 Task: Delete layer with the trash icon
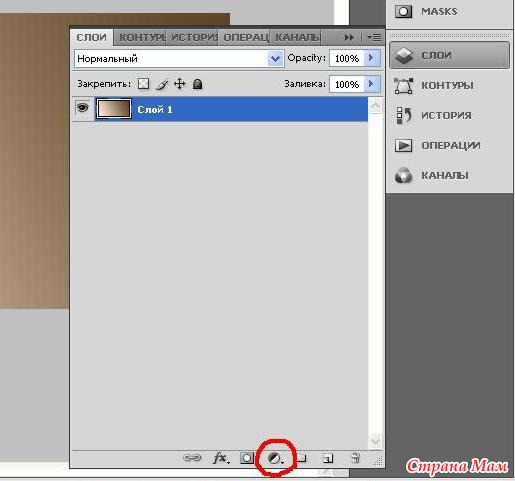[355, 458]
